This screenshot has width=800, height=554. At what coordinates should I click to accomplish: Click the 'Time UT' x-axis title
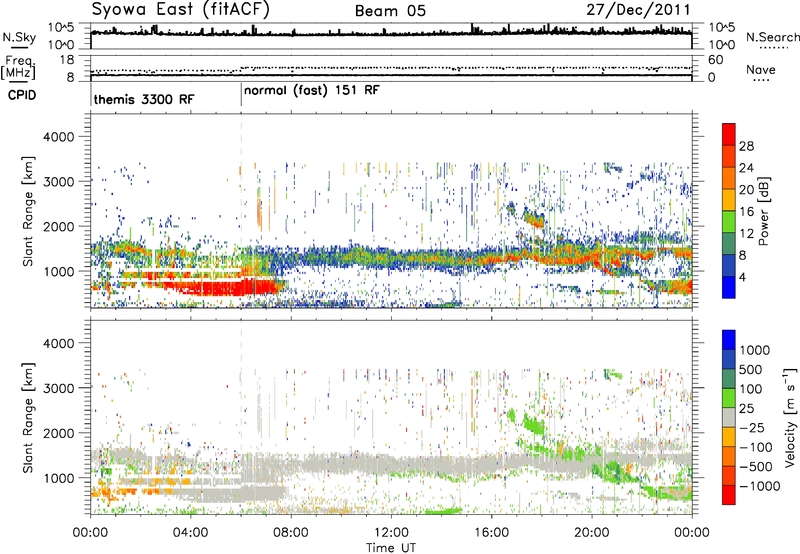pyautogui.click(x=391, y=548)
